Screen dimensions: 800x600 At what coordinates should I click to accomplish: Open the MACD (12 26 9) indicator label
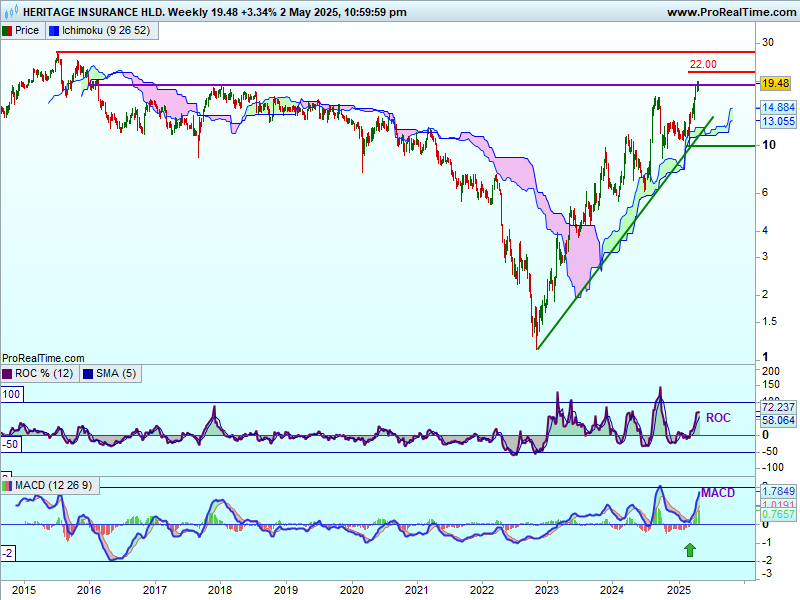coord(55,486)
